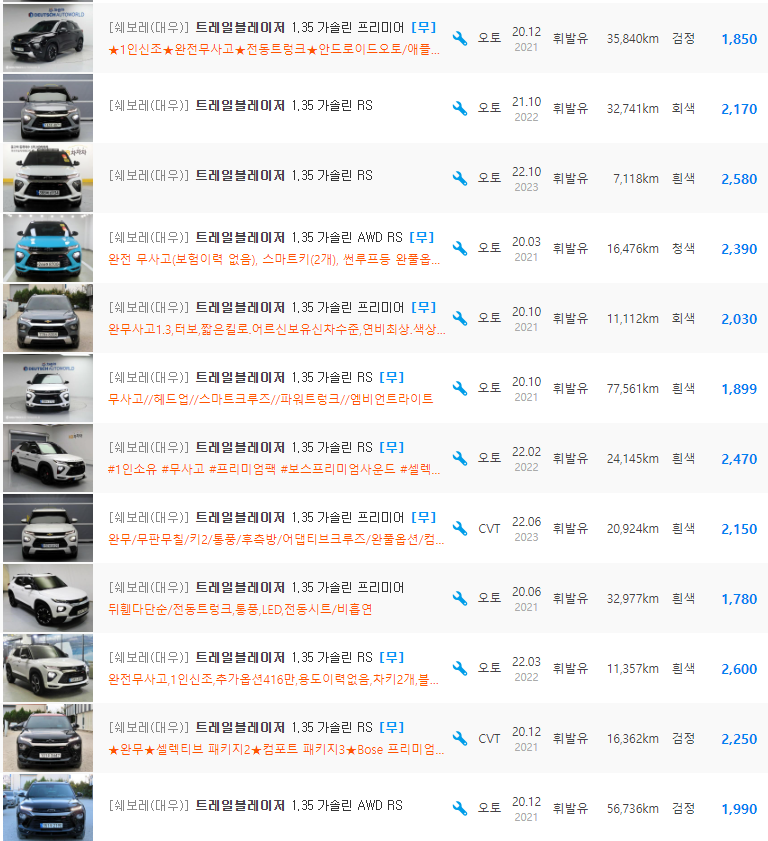Click the [무] badge on the 2,250 RS listing
This screenshot has width=768, height=841.
pos(392,727)
